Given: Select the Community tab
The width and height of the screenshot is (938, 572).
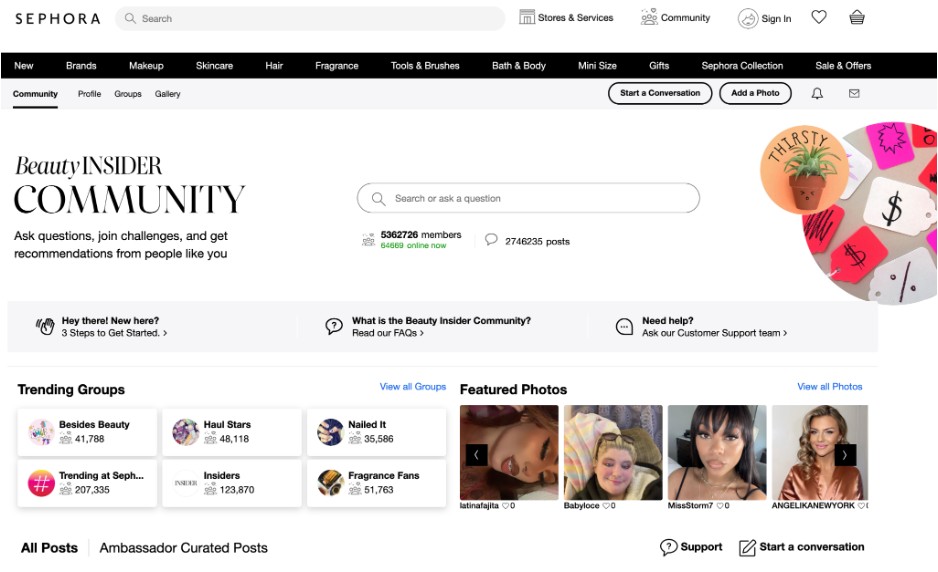Looking at the screenshot, I should coord(35,94).
